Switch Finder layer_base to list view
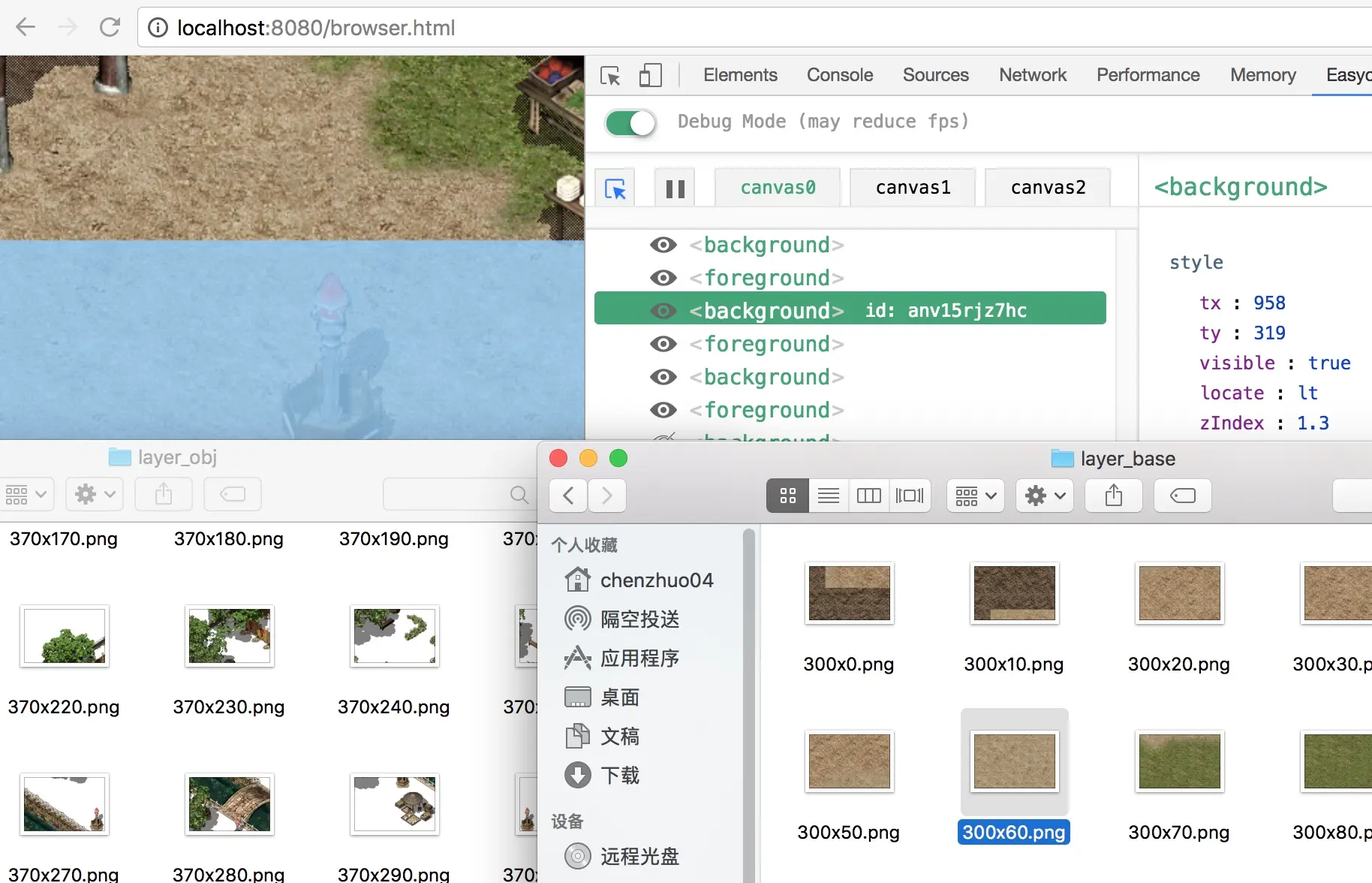This screenshot has height=883, width=1372. click(829, 496)
